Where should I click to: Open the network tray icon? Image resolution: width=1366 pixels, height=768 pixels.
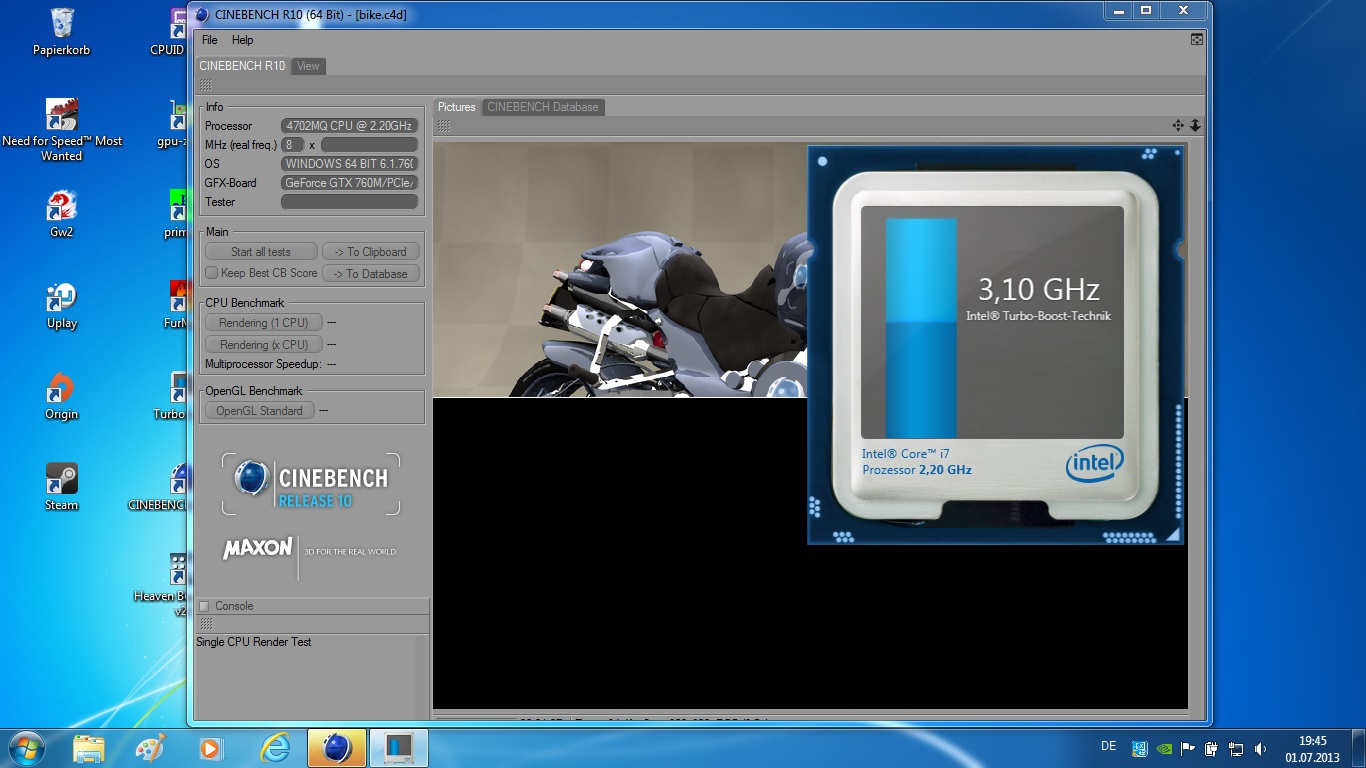pos(1236,748)
